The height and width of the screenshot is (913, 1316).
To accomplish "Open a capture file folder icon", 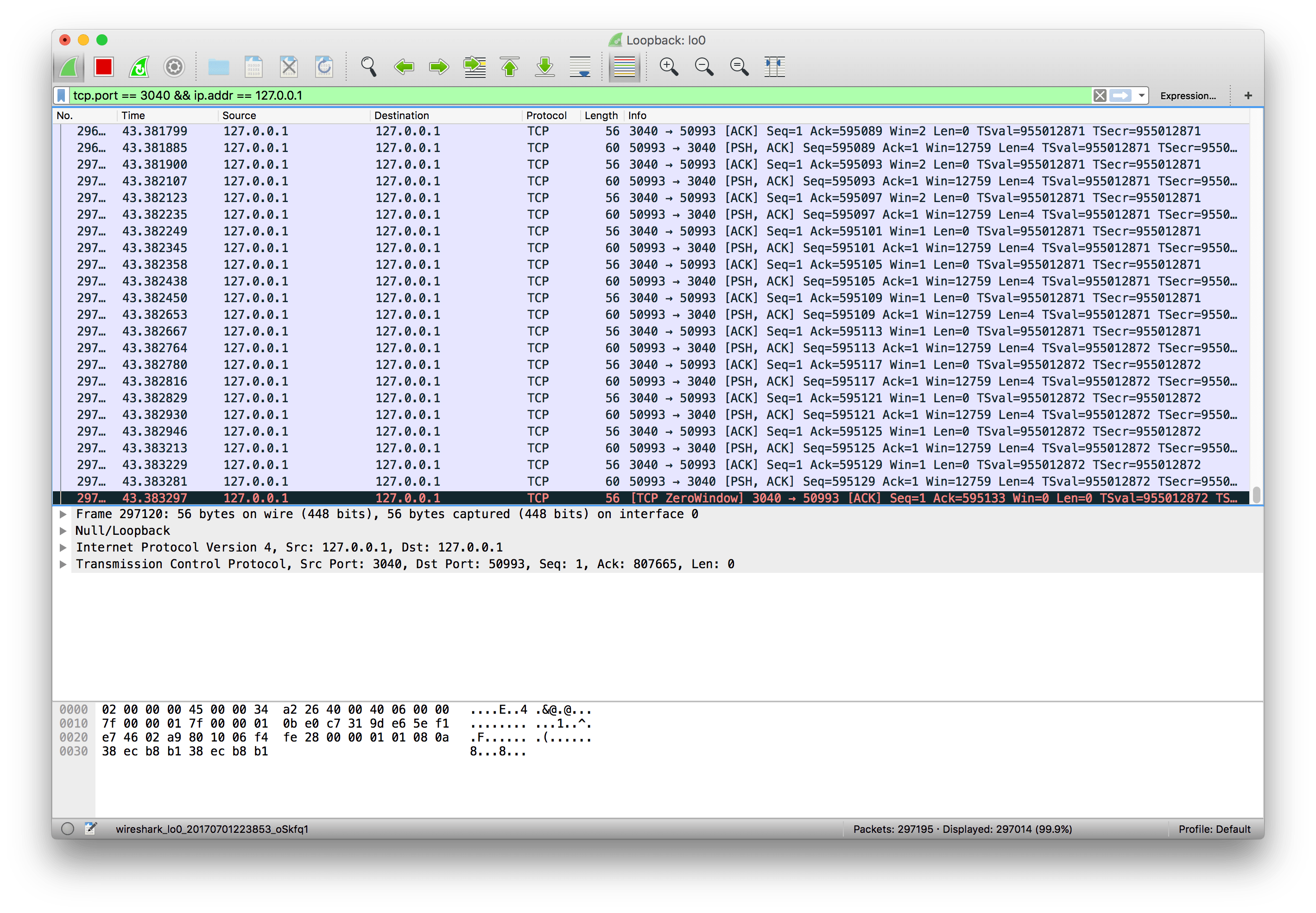I will coord(218,67).
